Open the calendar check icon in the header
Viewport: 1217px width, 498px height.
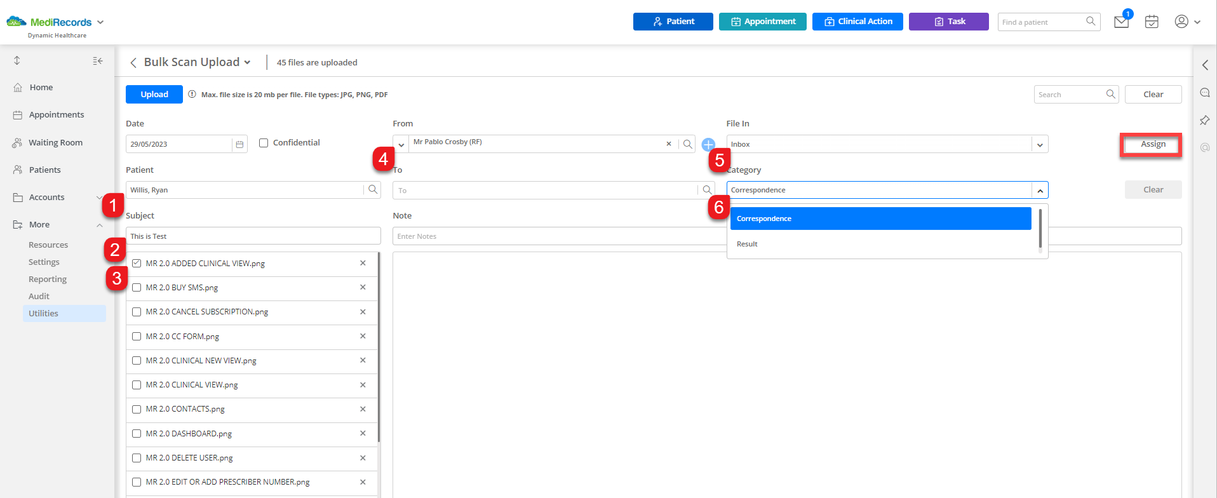(x=1152, y=21)
